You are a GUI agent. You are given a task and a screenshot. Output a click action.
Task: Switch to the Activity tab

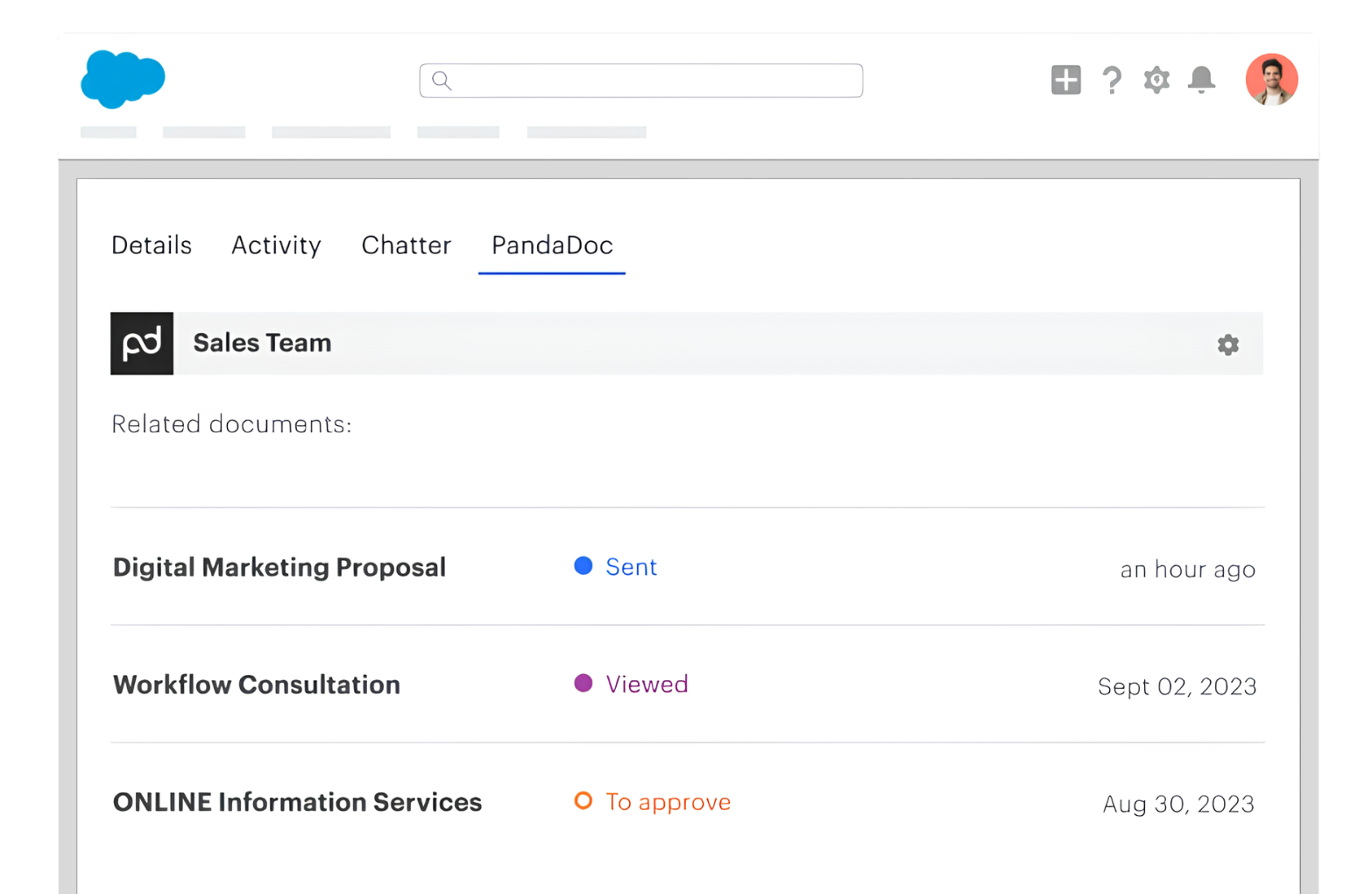coord(276,245)
